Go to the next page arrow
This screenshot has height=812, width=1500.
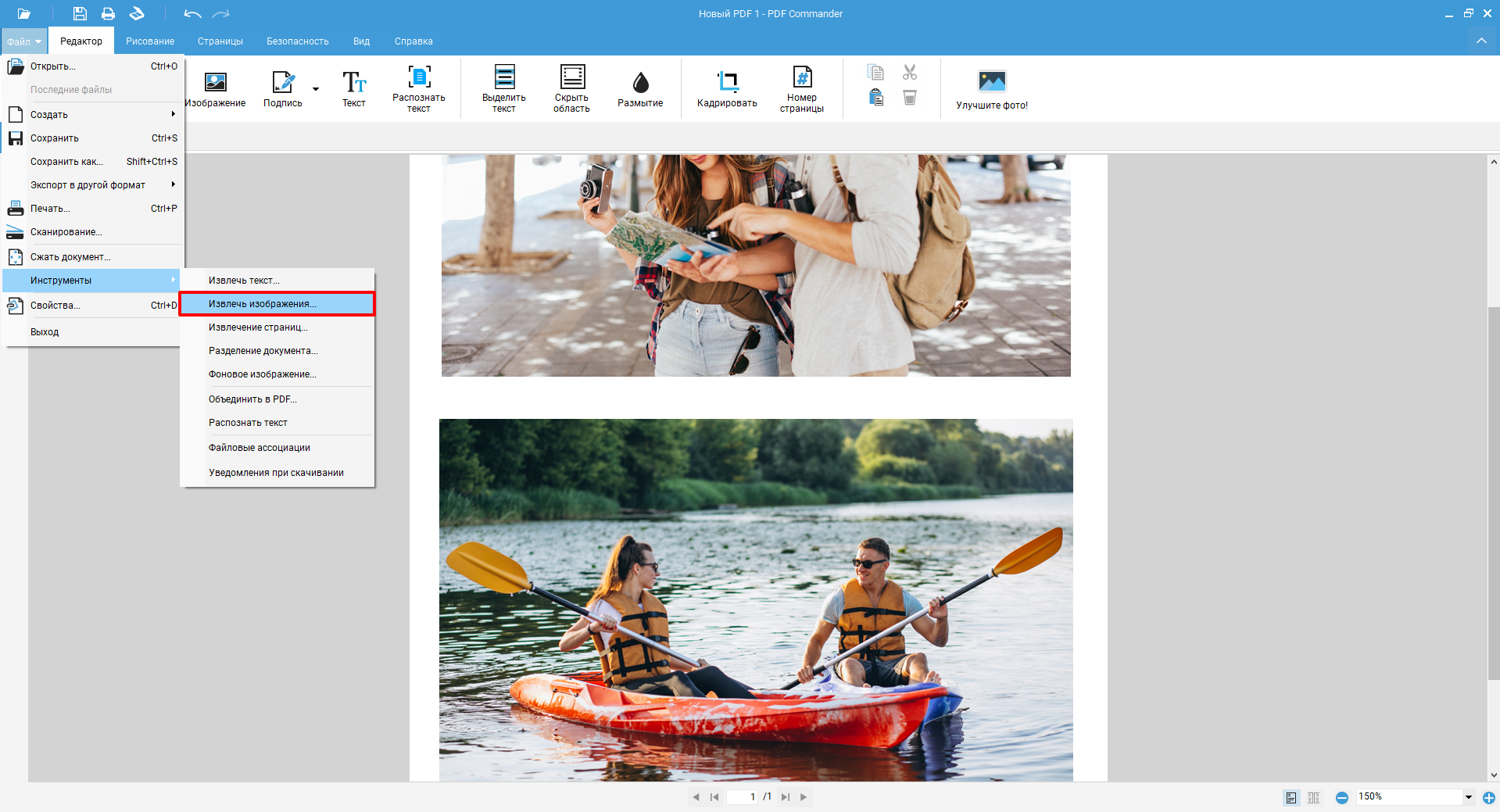(x=803, y=797)
